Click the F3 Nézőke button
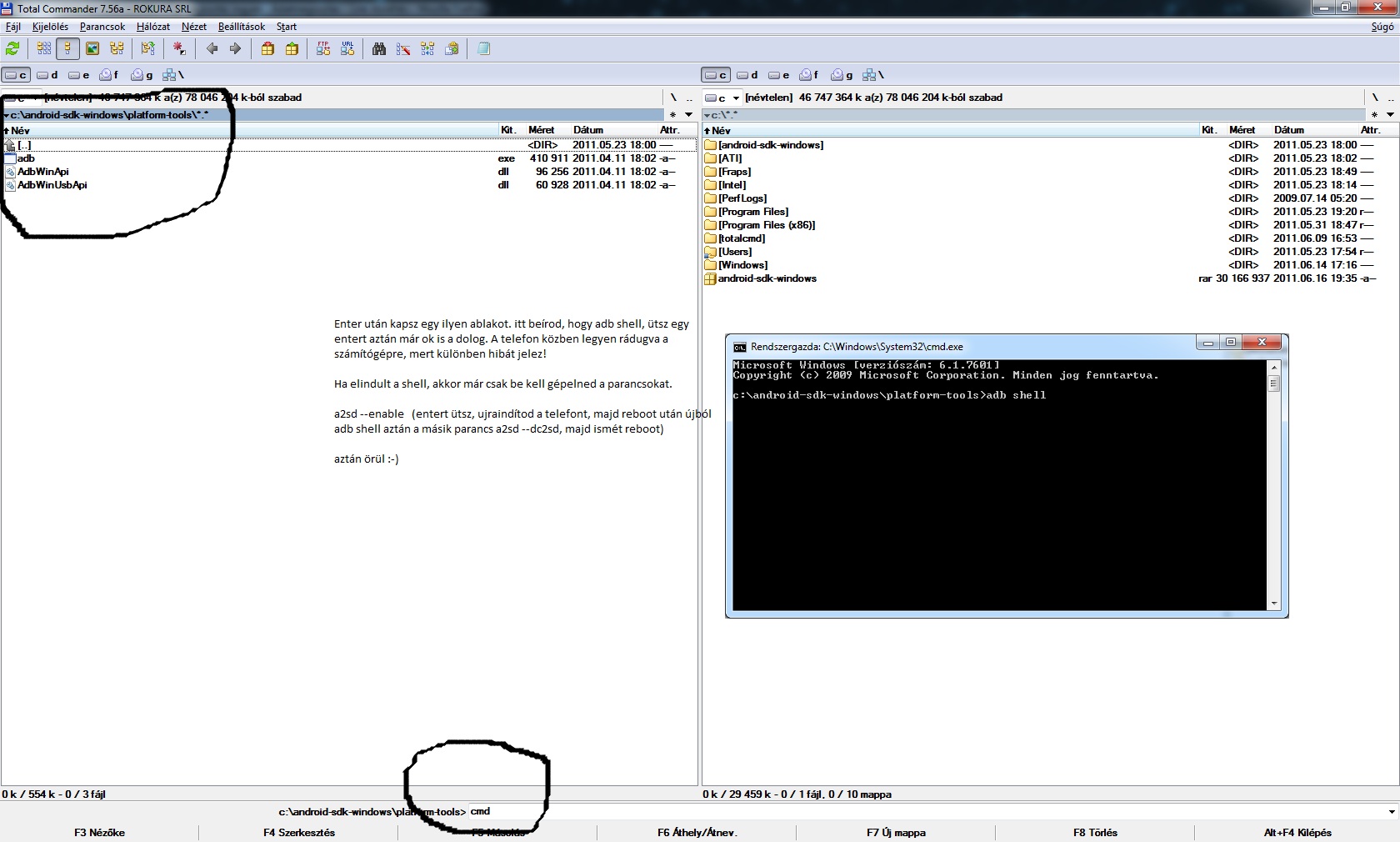 click(99, 832)
